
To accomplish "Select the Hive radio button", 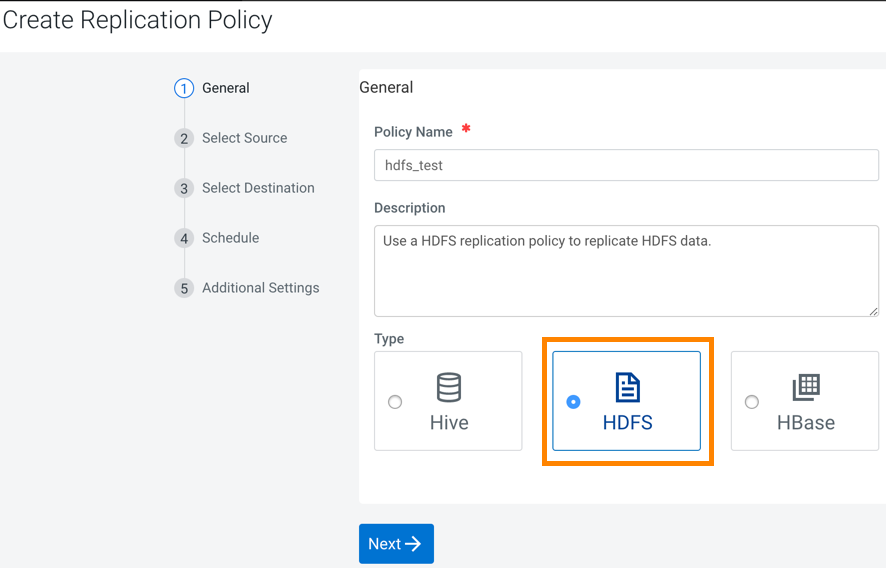I will [395, 402].
